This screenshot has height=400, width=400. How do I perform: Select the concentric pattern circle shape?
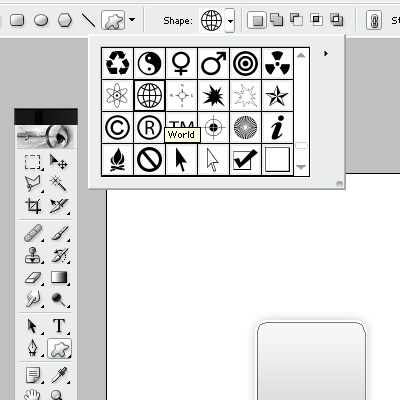point(245,127)
